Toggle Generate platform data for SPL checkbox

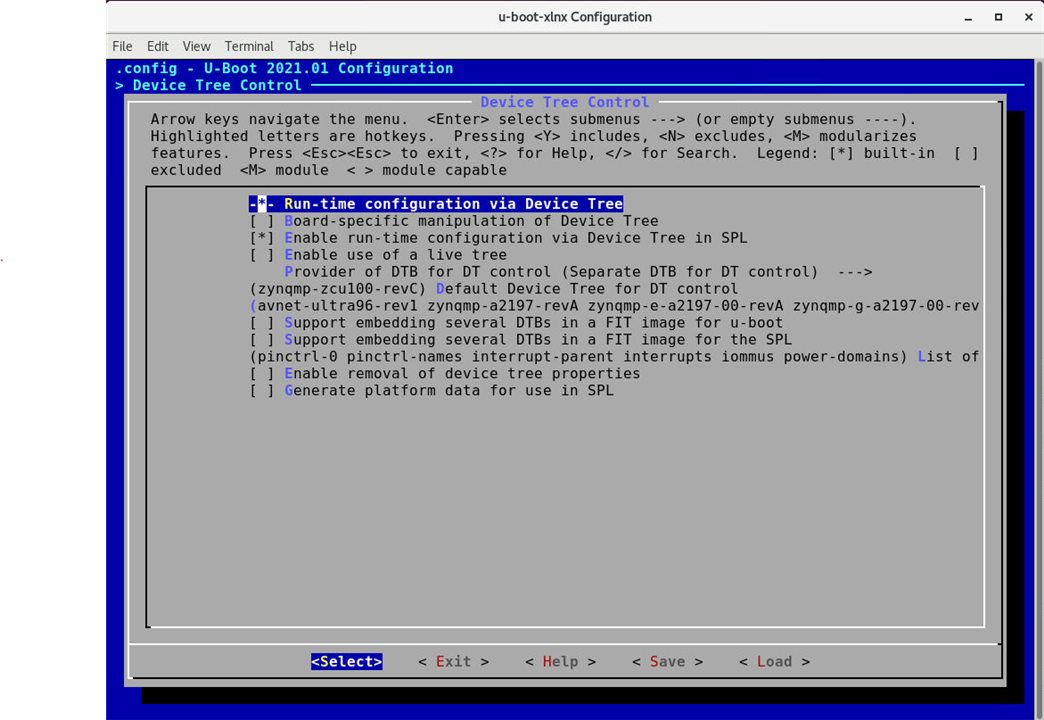coord(262,391)
